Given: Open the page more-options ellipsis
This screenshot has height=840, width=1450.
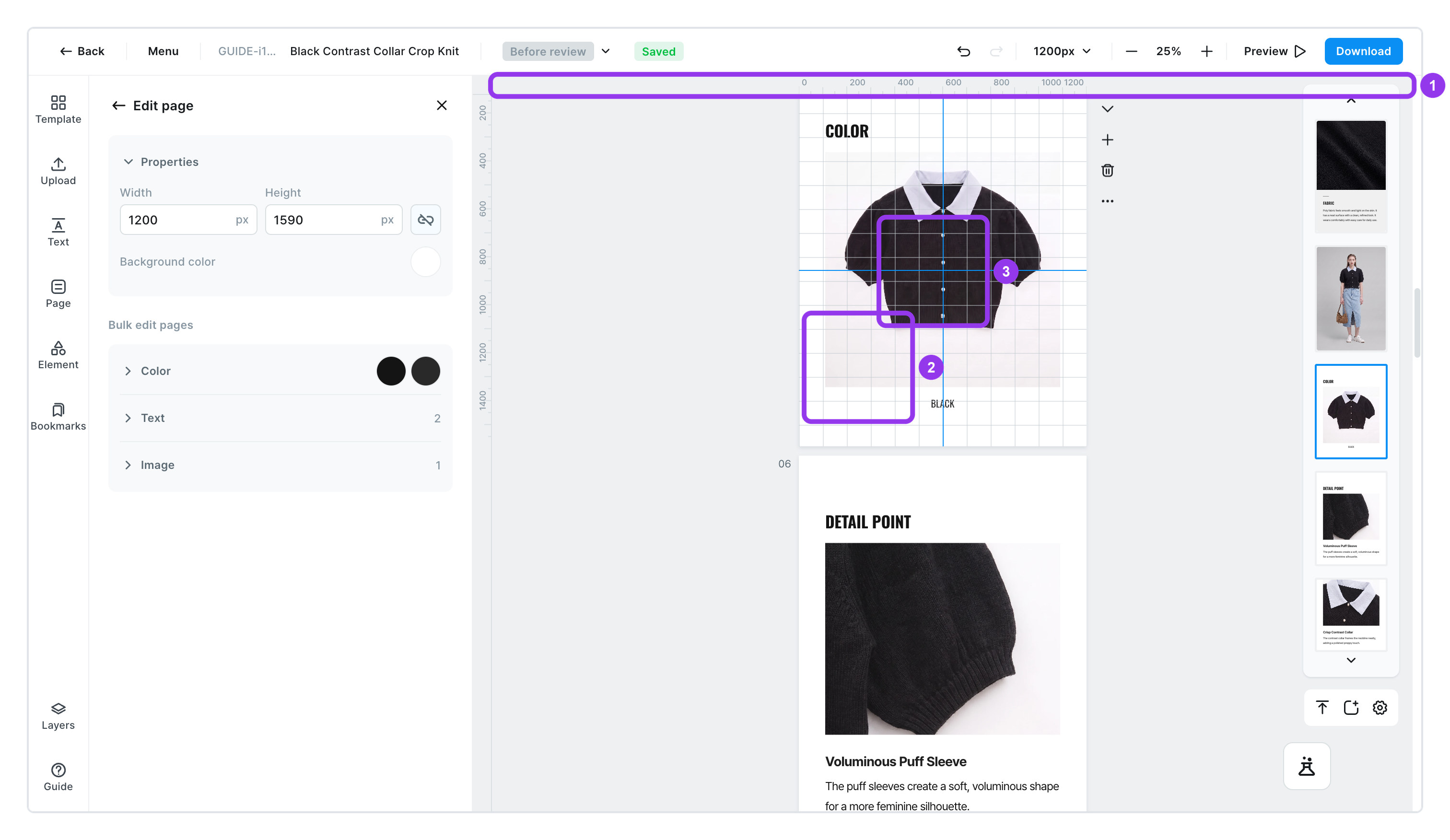Looking at the screenshot, I should (1107, 201).
